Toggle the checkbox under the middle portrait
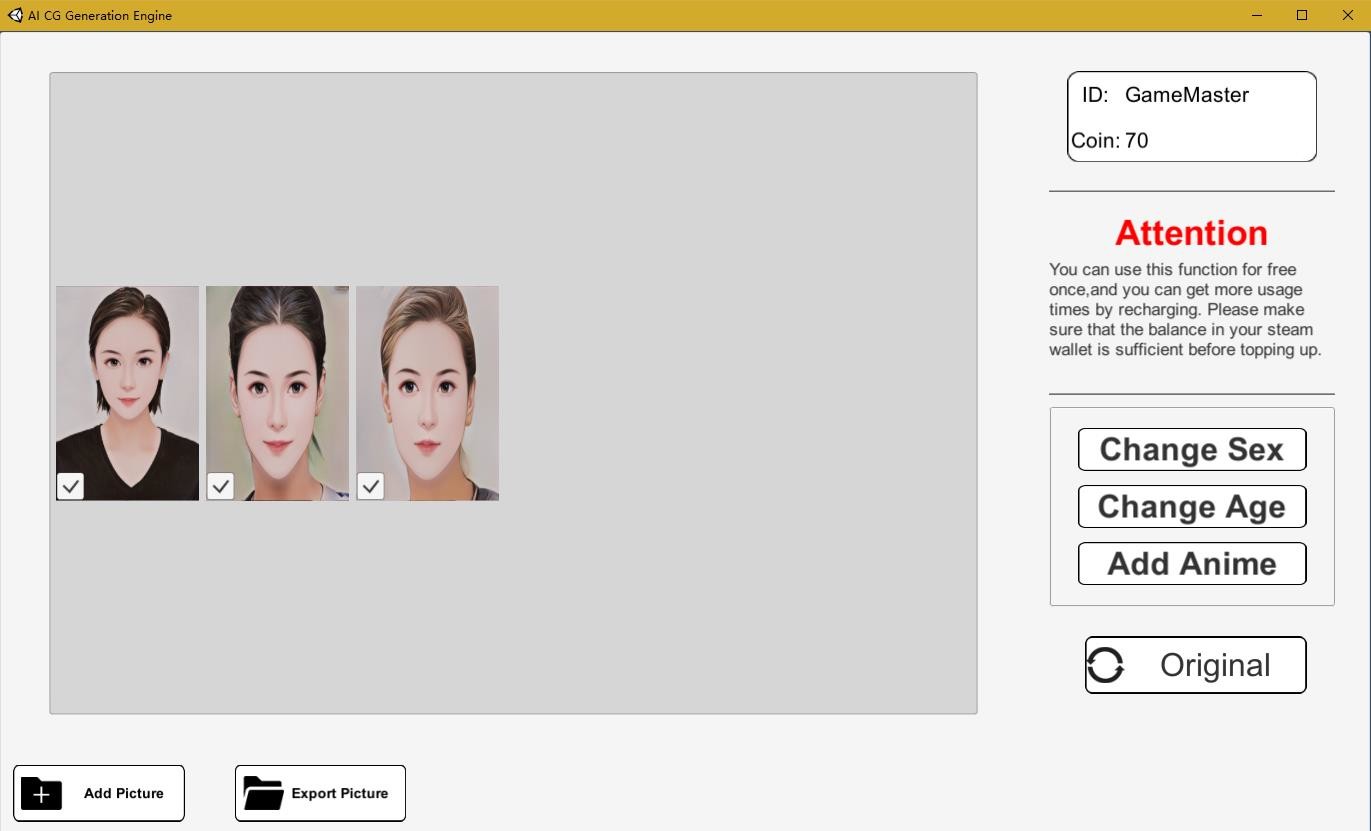1371x831 pixels. (x=220, y=486)
